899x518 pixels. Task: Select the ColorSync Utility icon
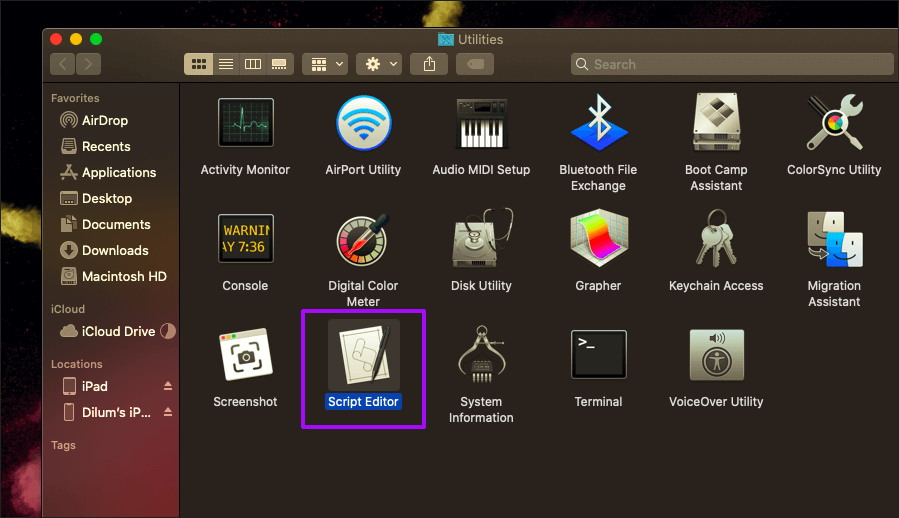[834, 122]
